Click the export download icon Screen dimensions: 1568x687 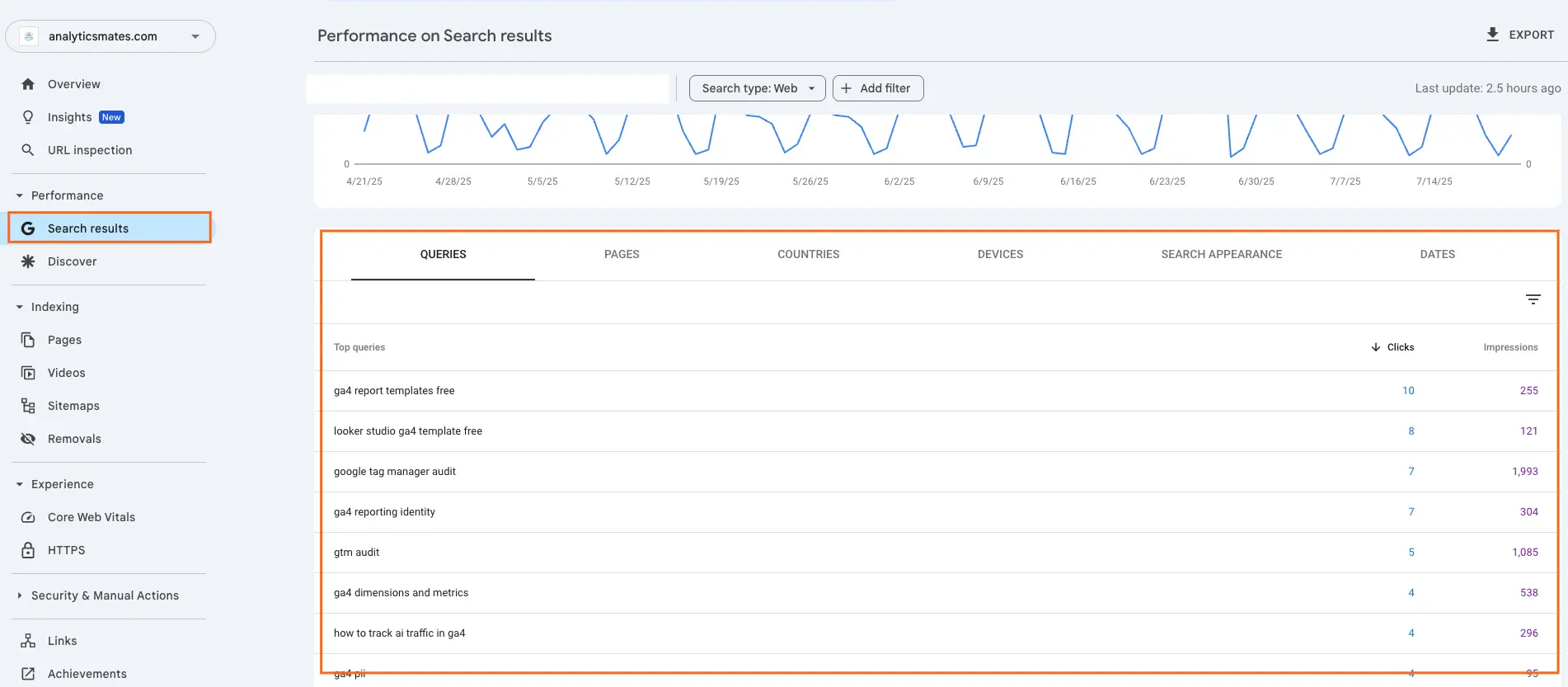coord(1492,35)
